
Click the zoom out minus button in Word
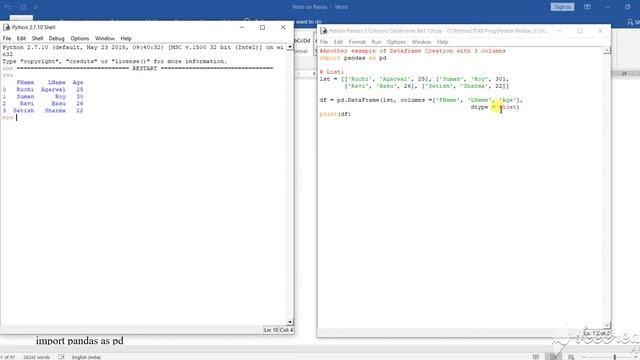tap(585, 357)
